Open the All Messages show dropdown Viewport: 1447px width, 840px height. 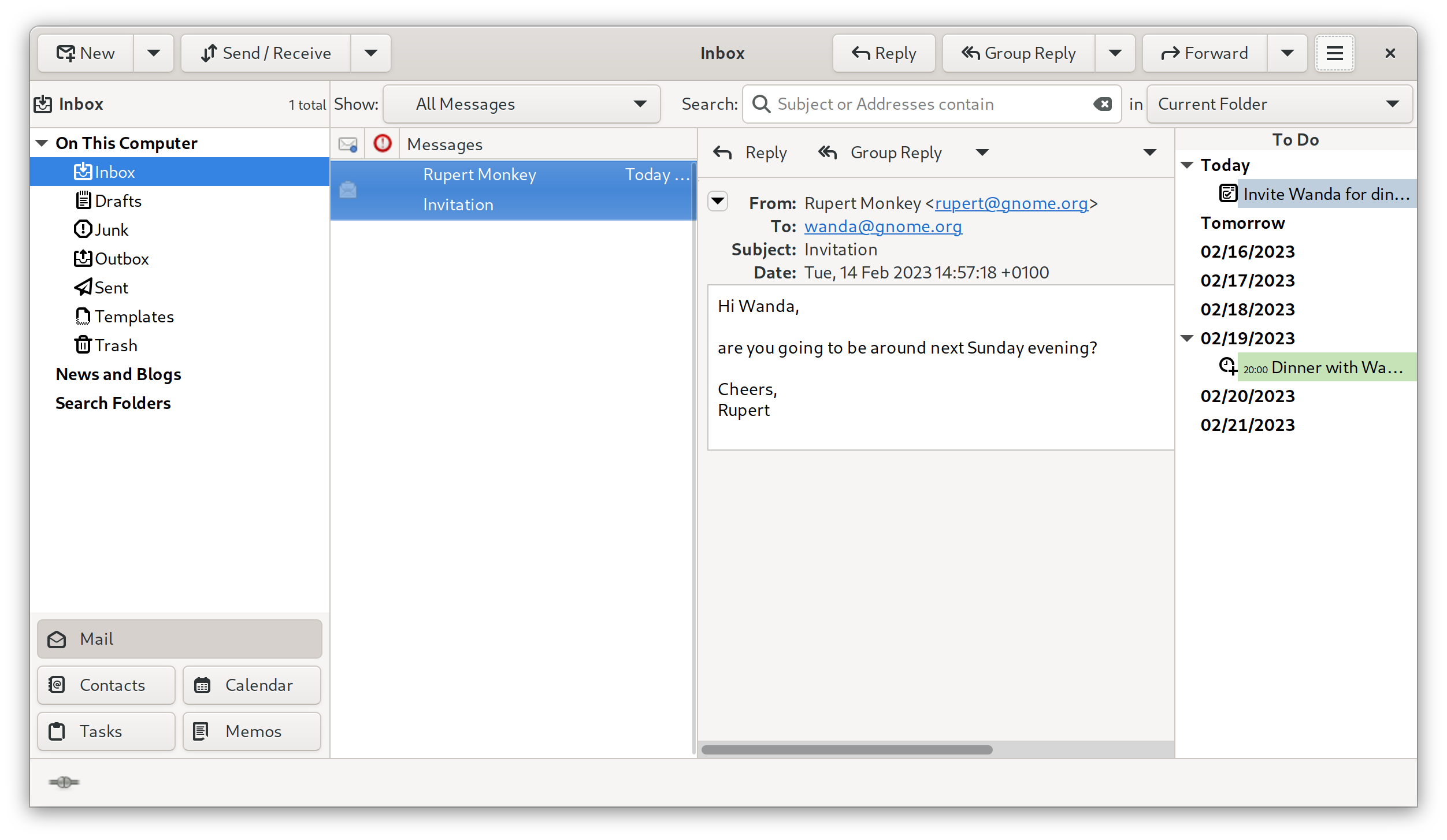point(521,104)
